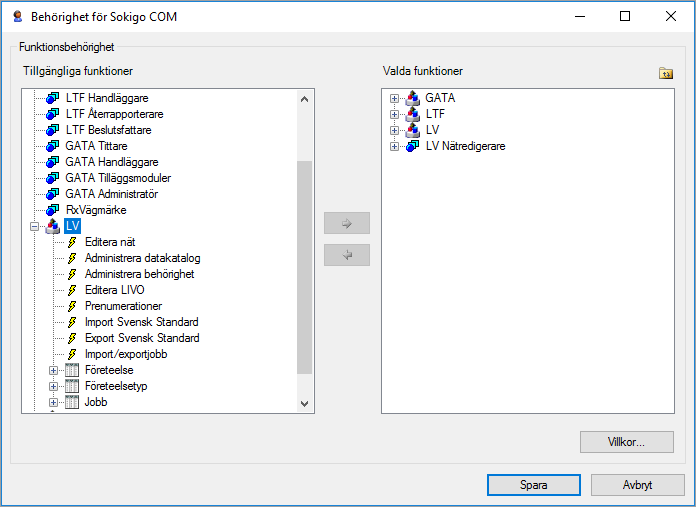Click the table icon beside Företeelsetyp
The width and height of the screenshot is (696, 507).
coord(72,386)
